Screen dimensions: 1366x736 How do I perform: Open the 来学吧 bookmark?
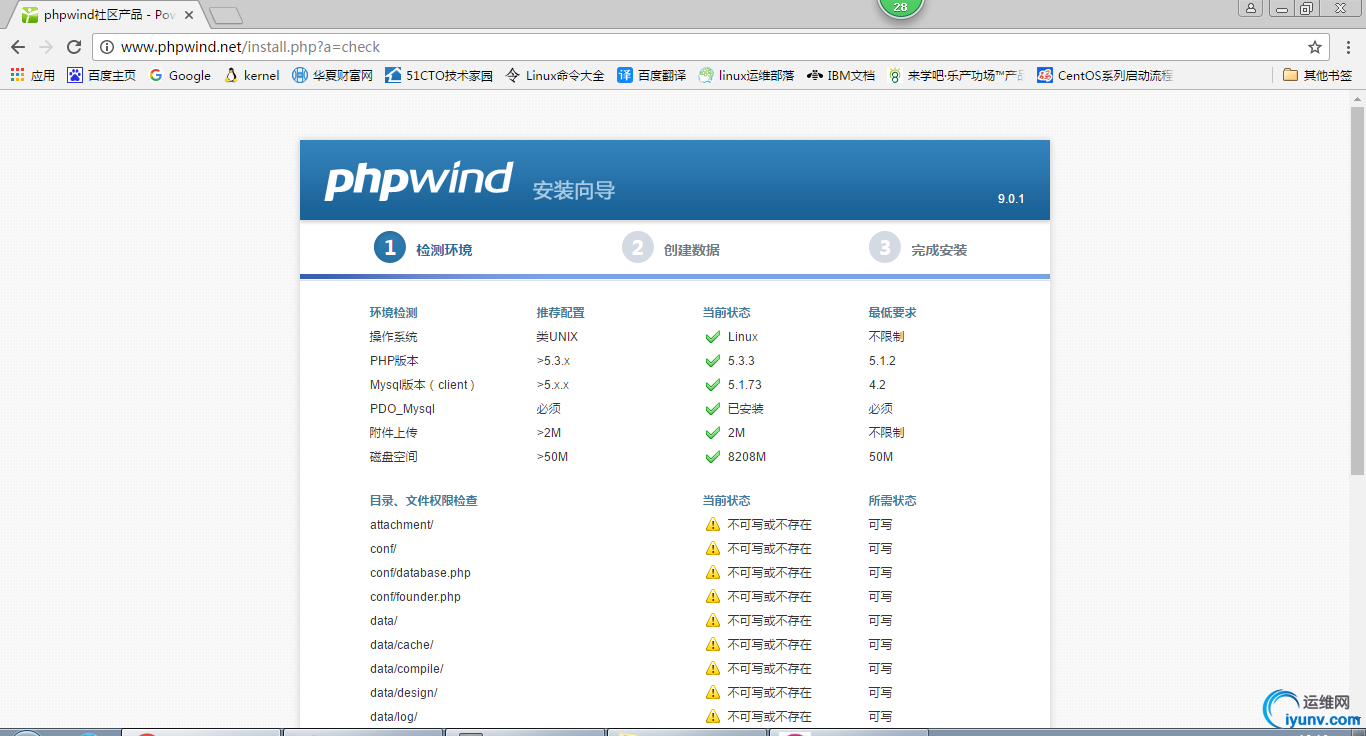click(x=956, y=75)
